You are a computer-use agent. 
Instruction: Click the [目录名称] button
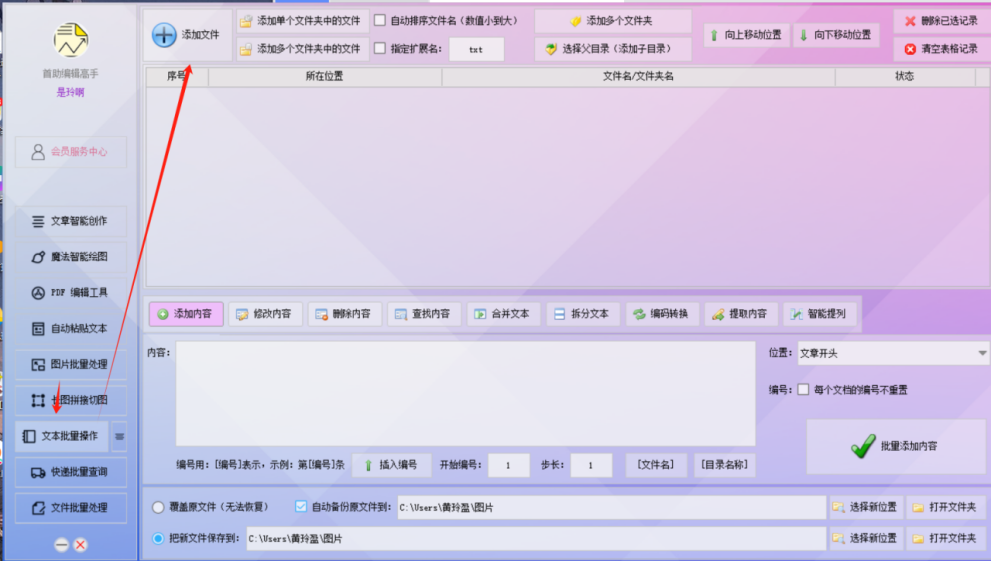[x=724, y=465]
